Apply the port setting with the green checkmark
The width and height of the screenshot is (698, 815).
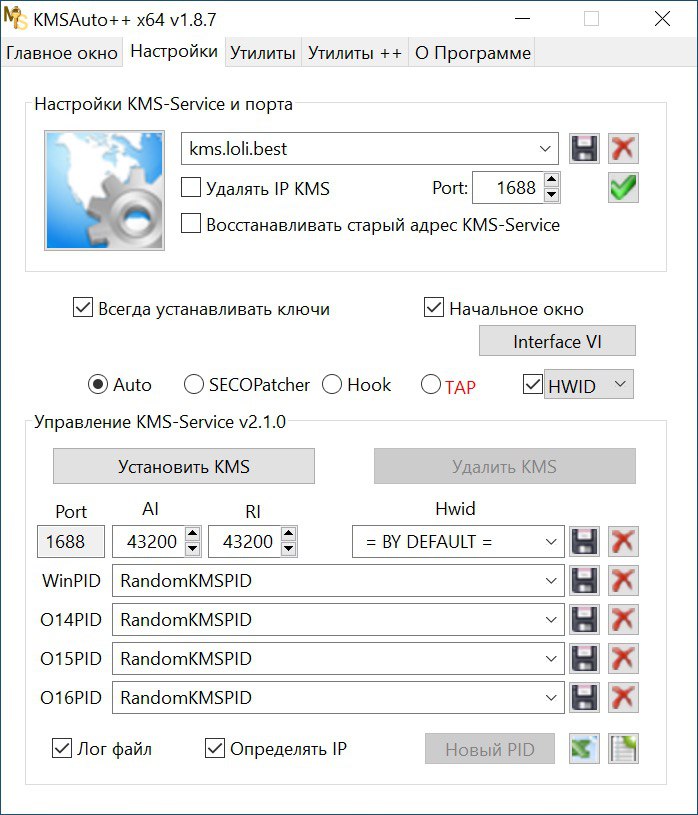623,188
